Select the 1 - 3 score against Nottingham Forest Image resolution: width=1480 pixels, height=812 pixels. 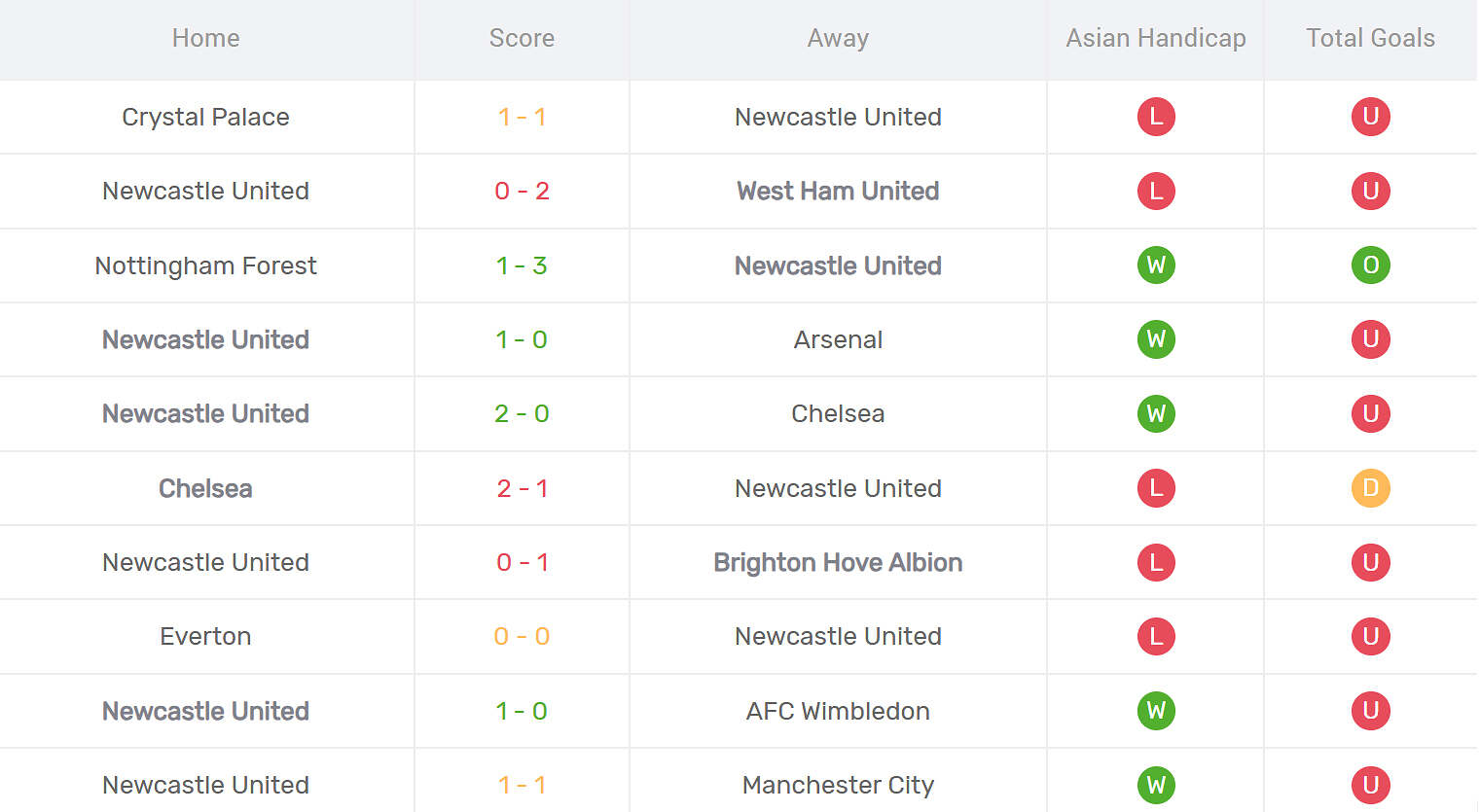tap(522, 265)
